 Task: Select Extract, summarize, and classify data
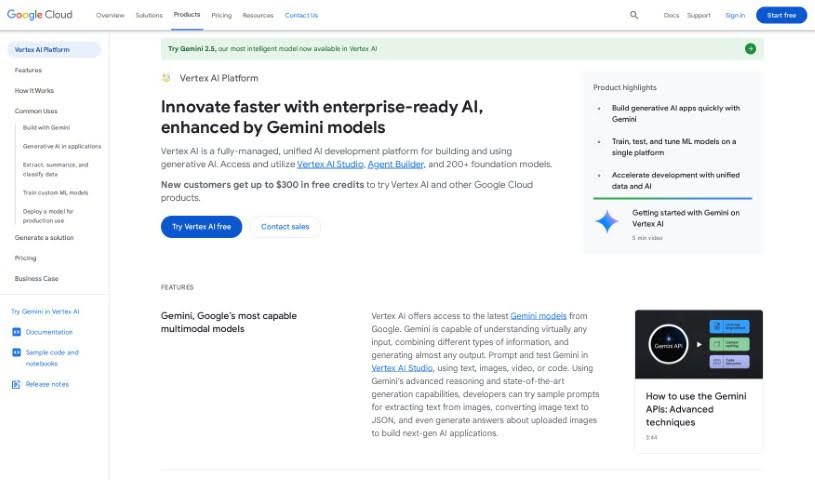coord(56,170)
